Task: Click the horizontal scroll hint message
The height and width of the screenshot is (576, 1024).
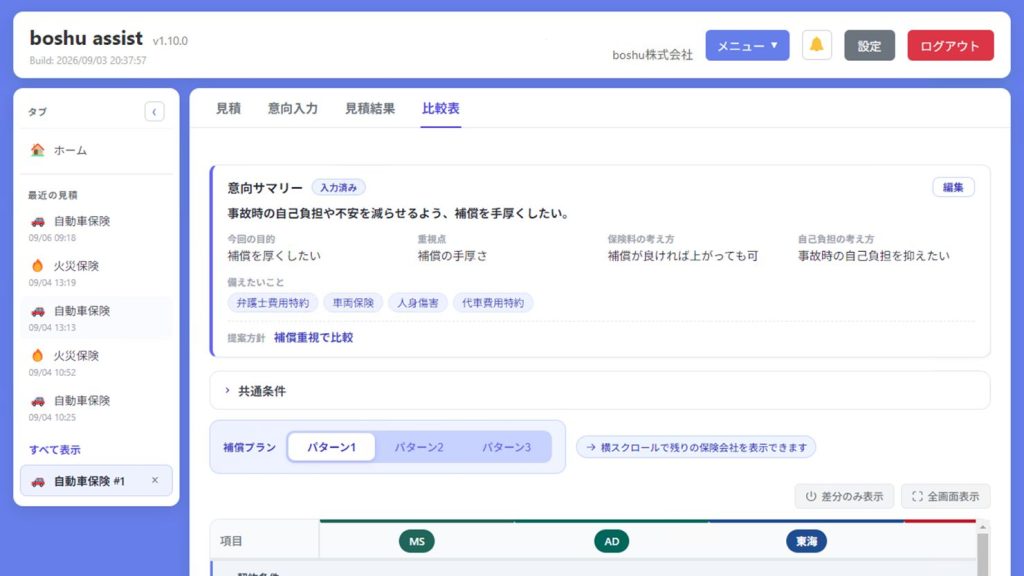Action: 696,447
